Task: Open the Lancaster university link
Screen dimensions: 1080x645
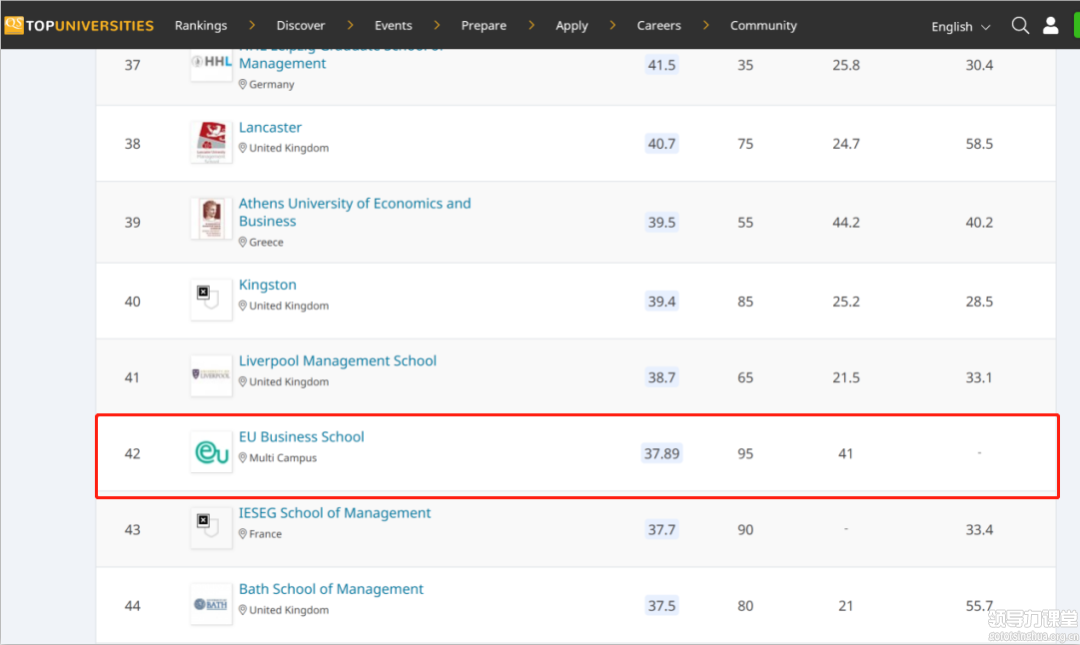Action: click(270, 127)
